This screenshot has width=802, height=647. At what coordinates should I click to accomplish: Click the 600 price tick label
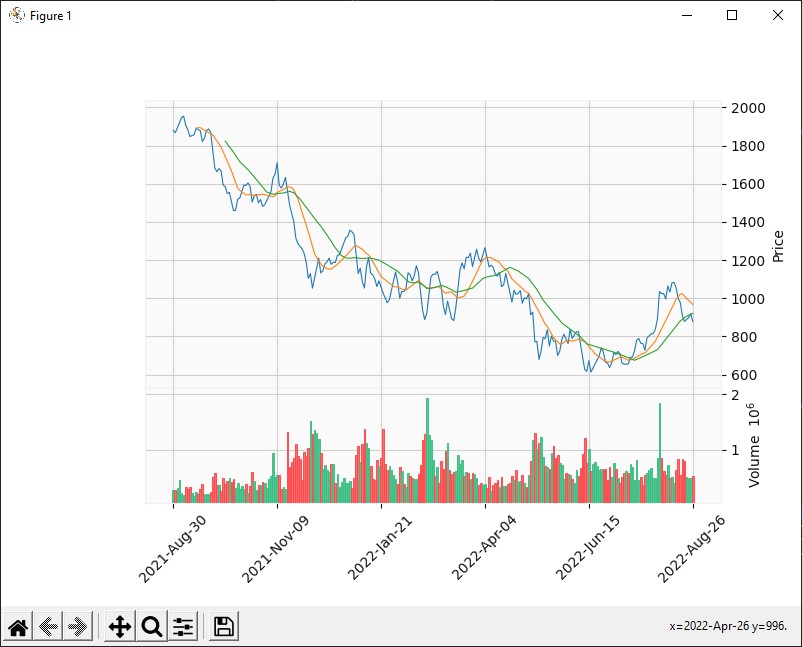[x=744, y=375]
